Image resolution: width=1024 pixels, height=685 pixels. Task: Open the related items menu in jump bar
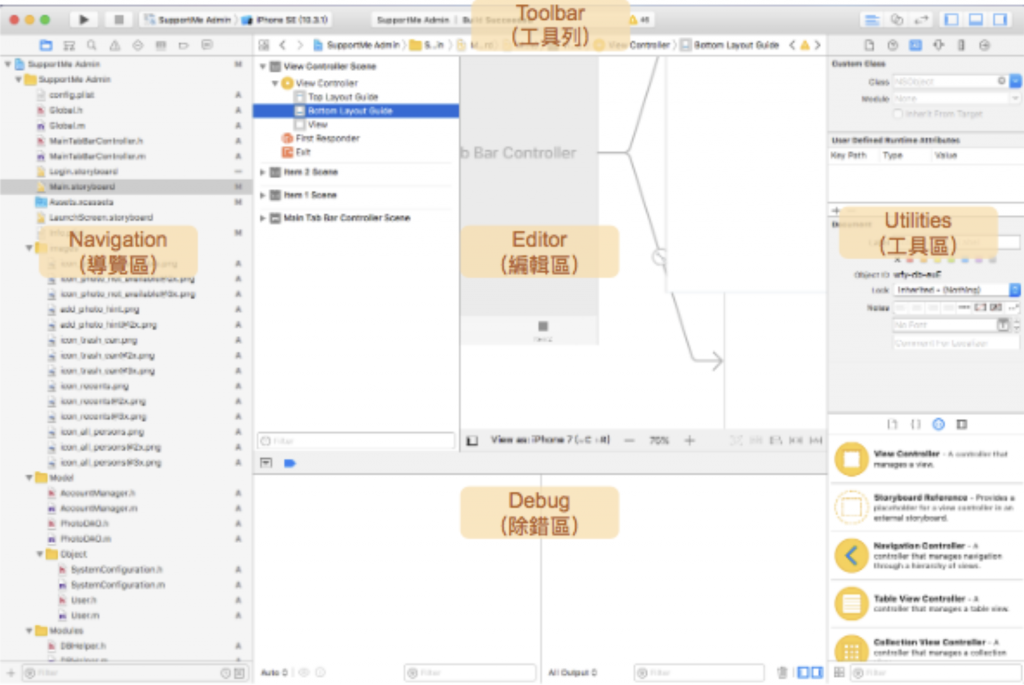coord(264,45)
